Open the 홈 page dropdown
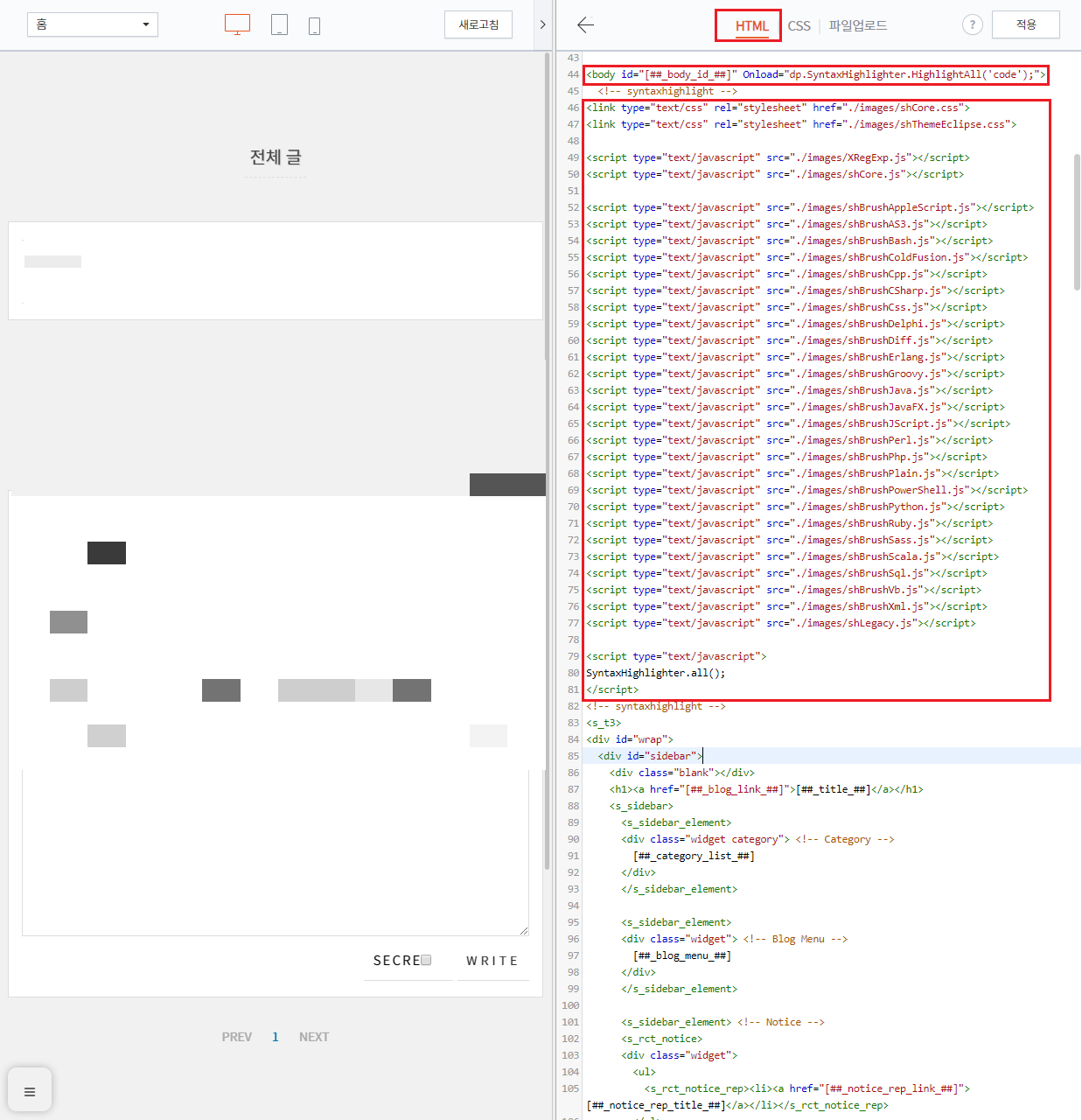Screen dimensions: 1082x1120 click(93, 24)
